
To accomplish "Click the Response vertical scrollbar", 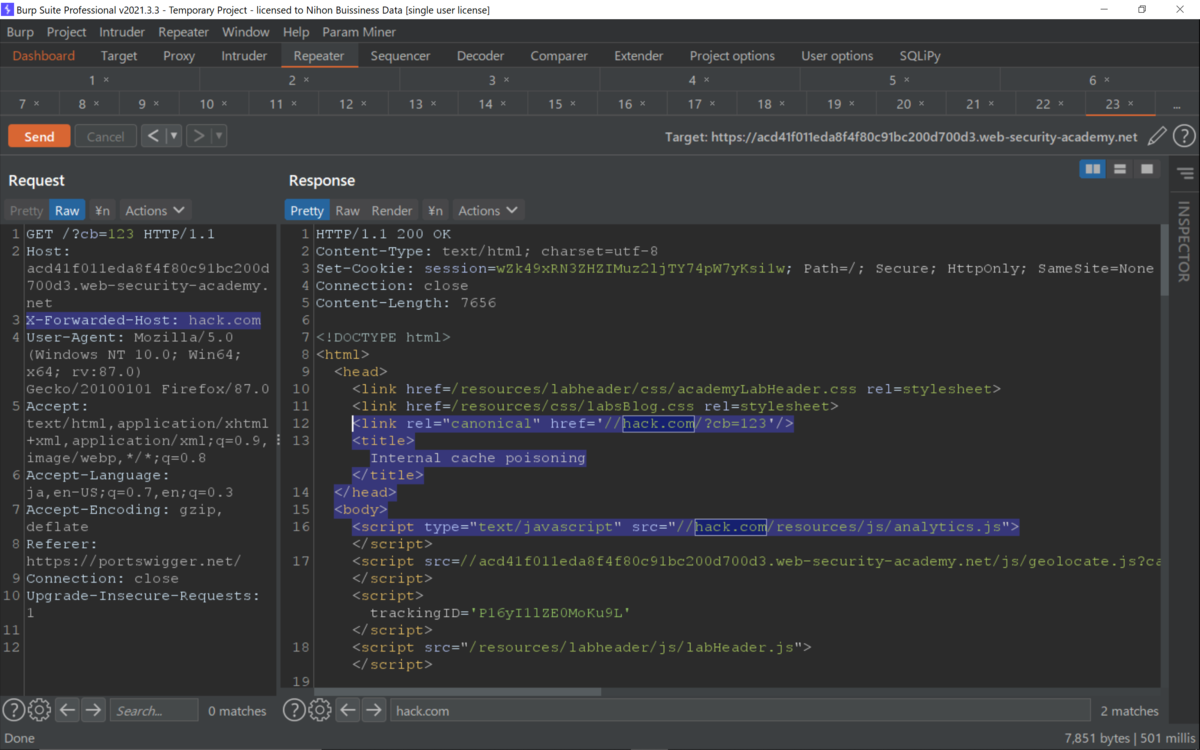I will (1165, 260).
